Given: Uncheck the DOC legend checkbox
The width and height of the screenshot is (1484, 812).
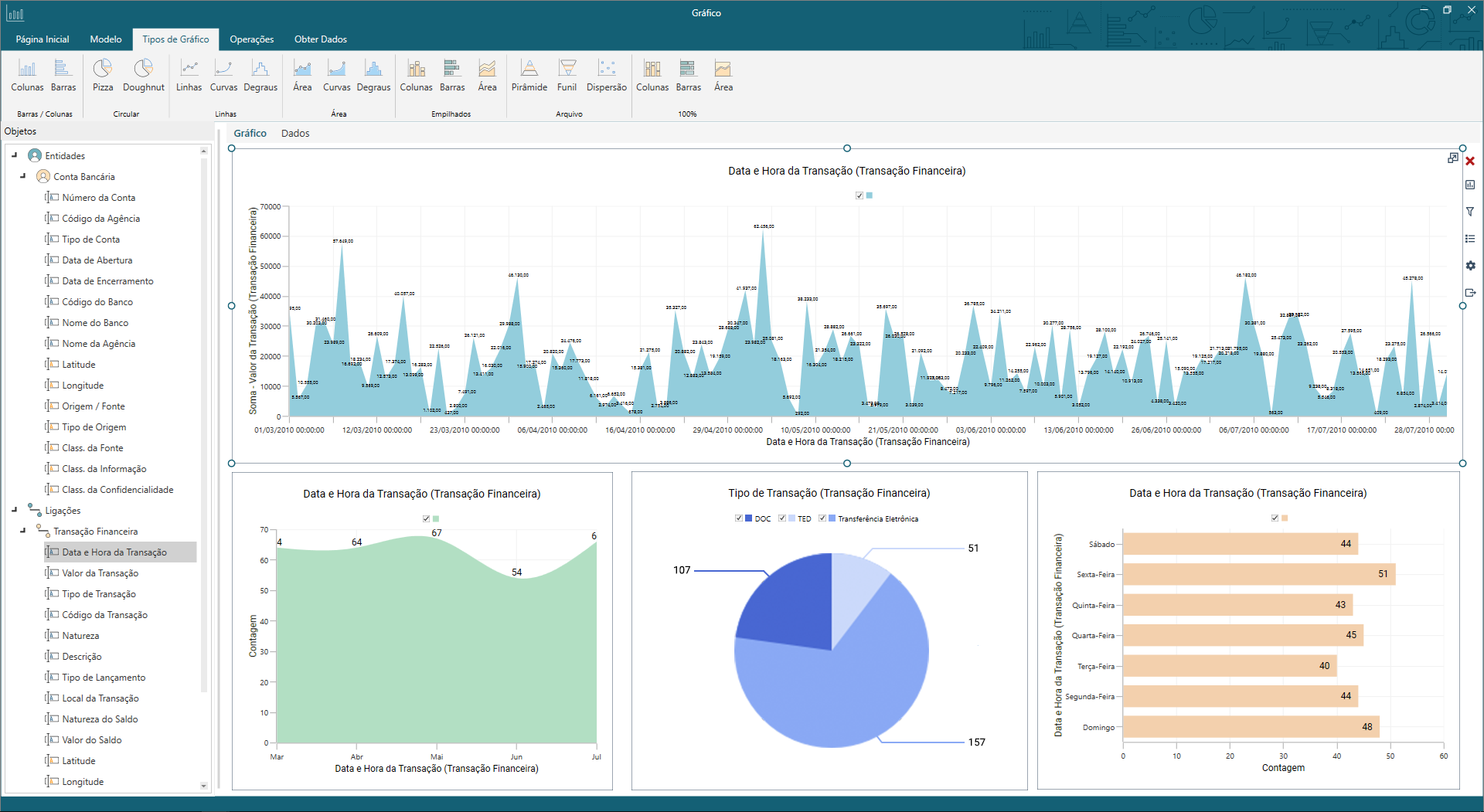Looking at the screenshot, I should pyautogui.click(x=738, y=518).
